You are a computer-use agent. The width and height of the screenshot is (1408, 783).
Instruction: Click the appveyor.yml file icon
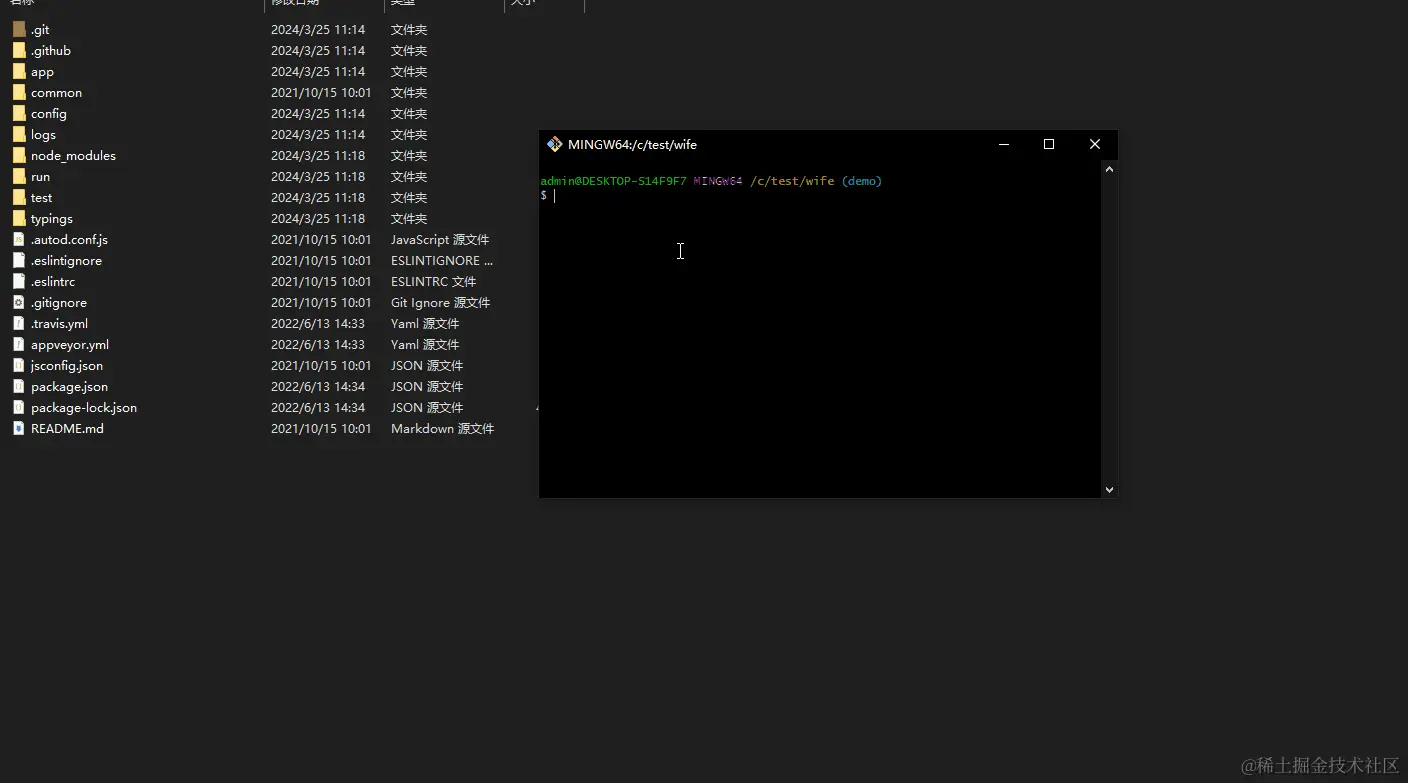[19, 345]
